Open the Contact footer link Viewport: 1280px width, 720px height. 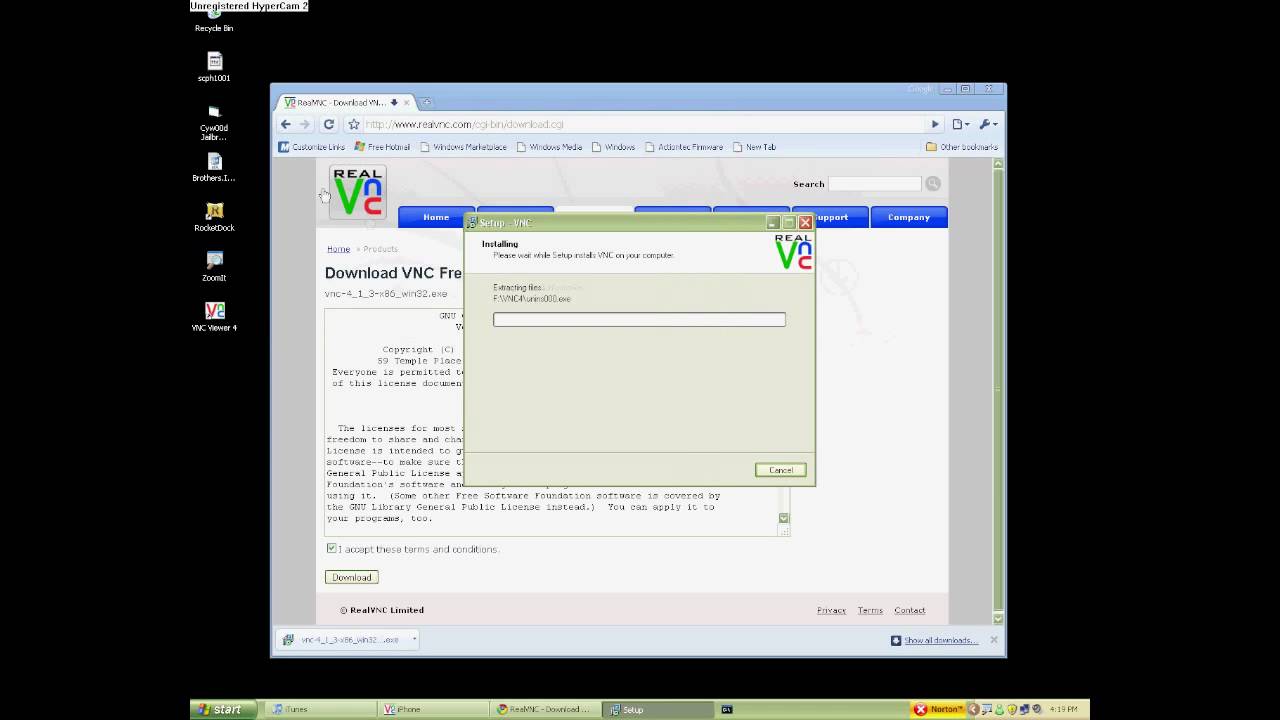pos(910,610)
